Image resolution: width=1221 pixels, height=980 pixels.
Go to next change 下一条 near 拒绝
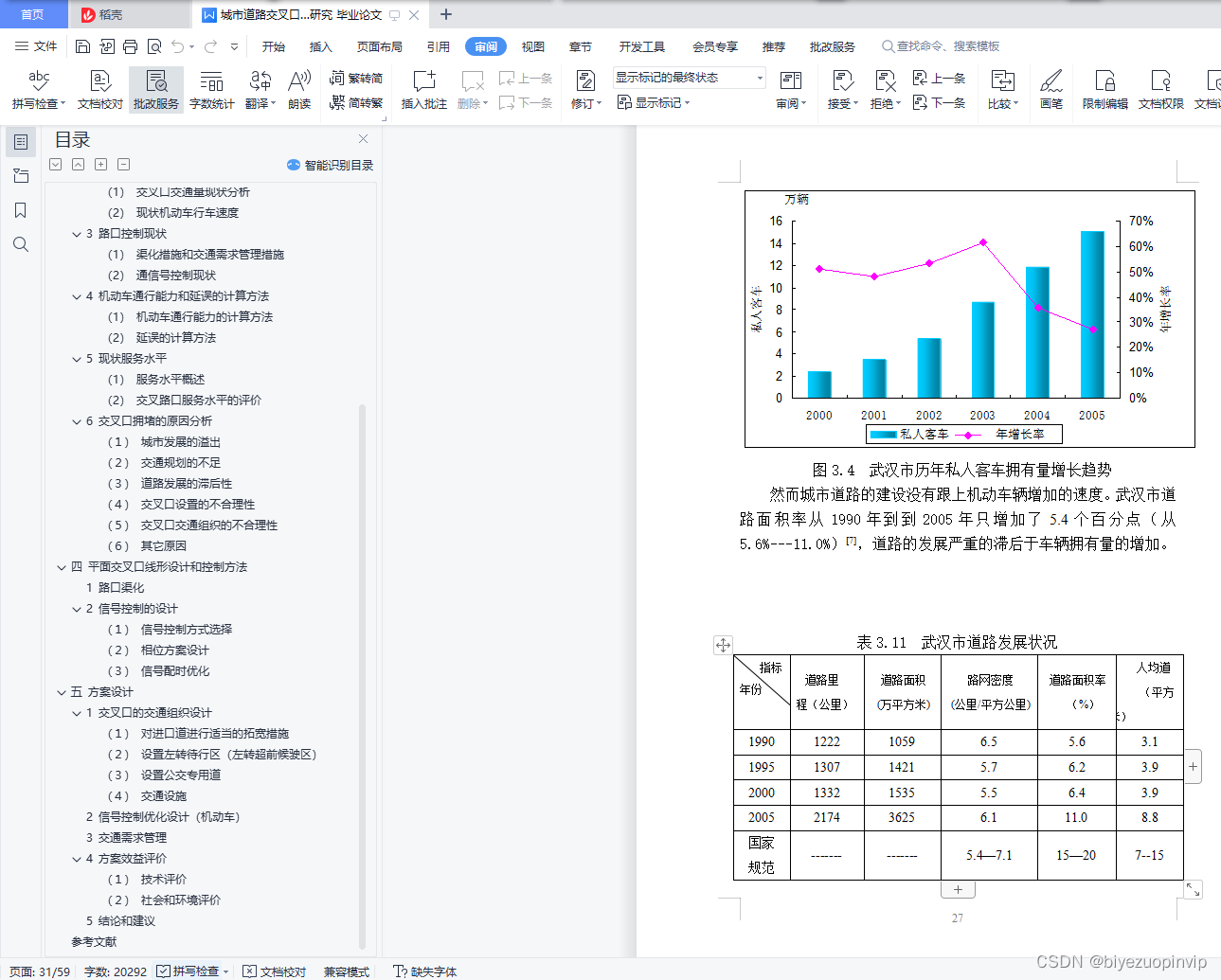pyautogui.click(x=939, y=102)
